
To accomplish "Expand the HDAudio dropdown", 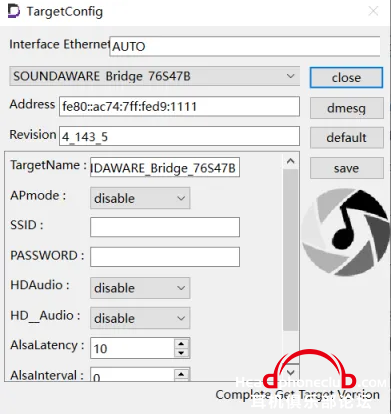I will point(140,288).
